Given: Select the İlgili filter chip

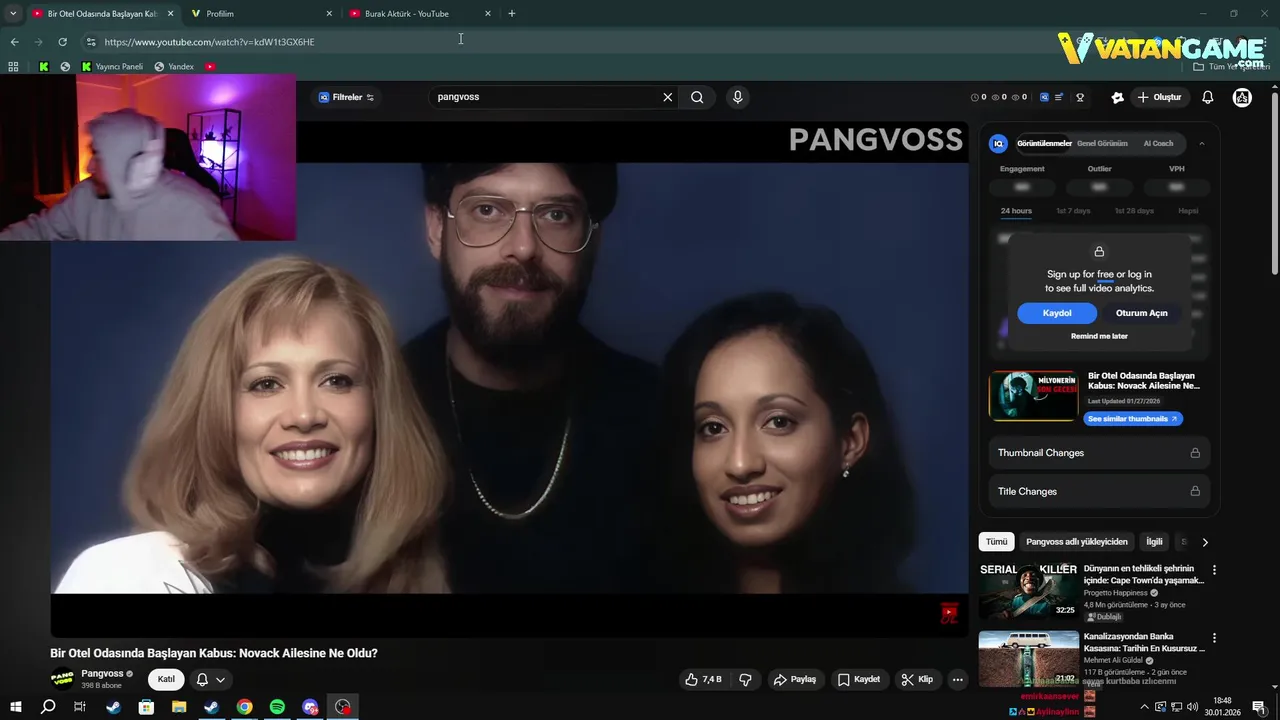Looking at the screenshot, I should click(x=1155, y=542).
